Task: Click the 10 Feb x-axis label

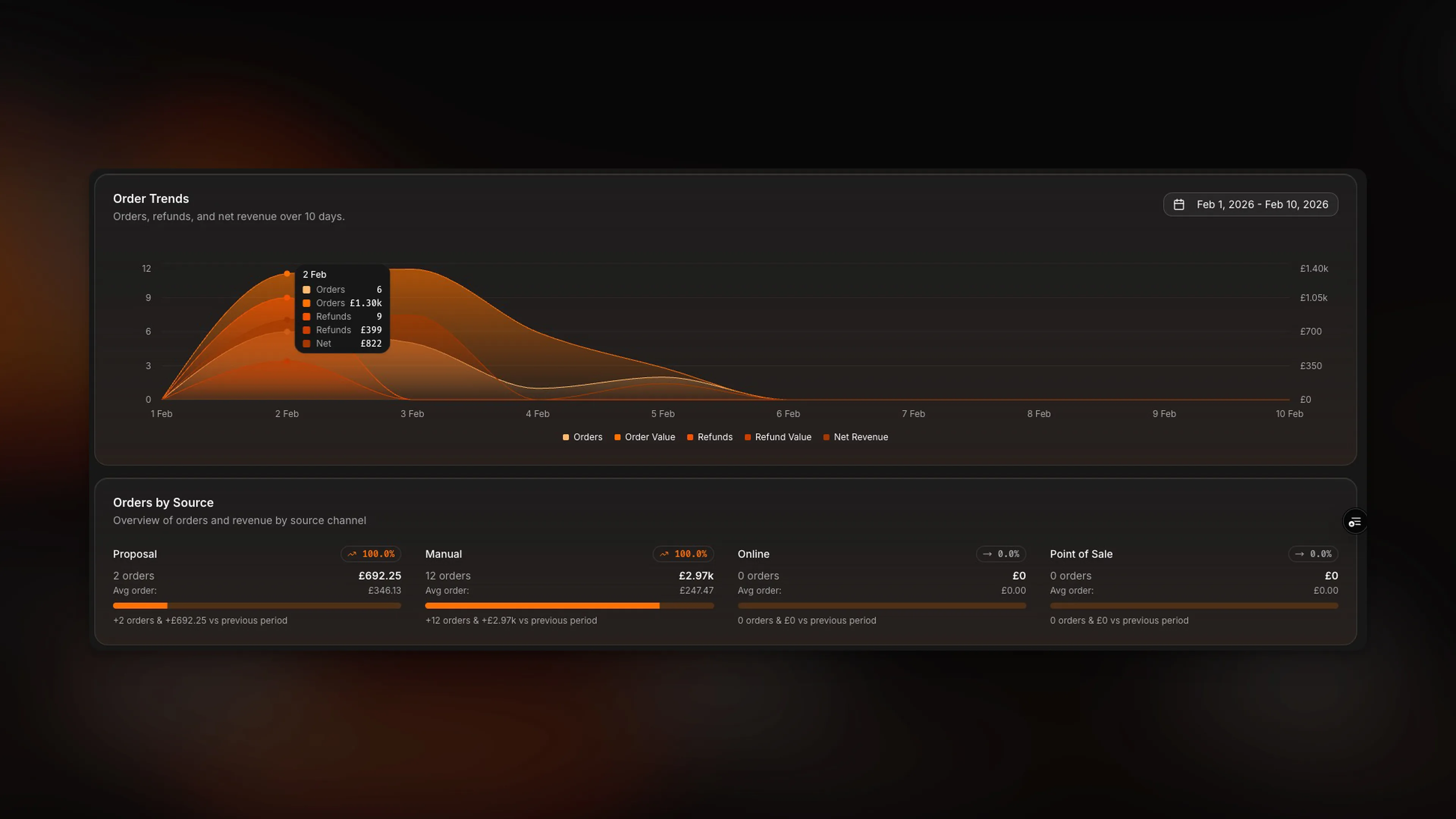Action: (x=1289, y=414)
